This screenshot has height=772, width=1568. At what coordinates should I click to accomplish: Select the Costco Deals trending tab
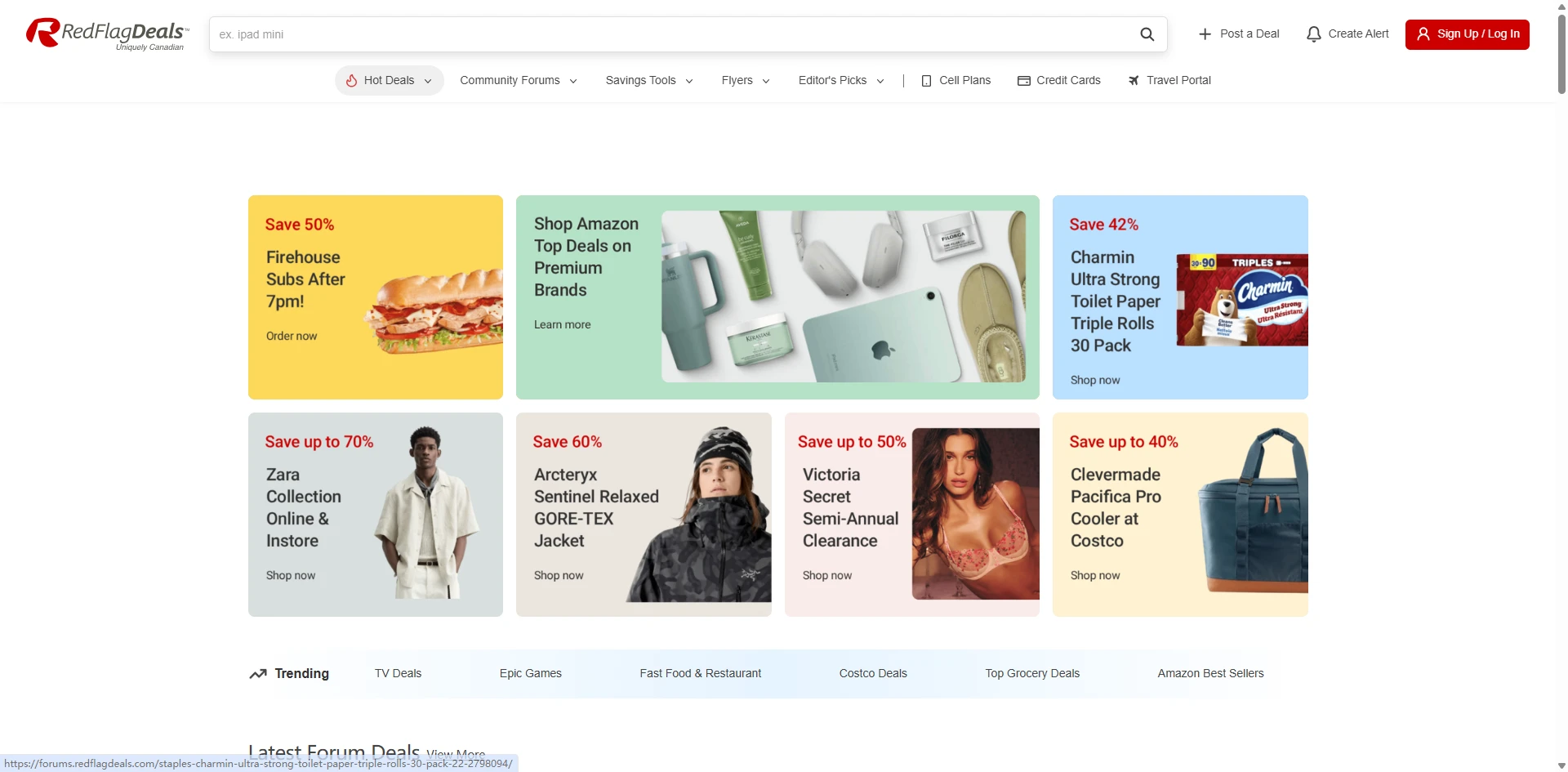coord(872,673)
